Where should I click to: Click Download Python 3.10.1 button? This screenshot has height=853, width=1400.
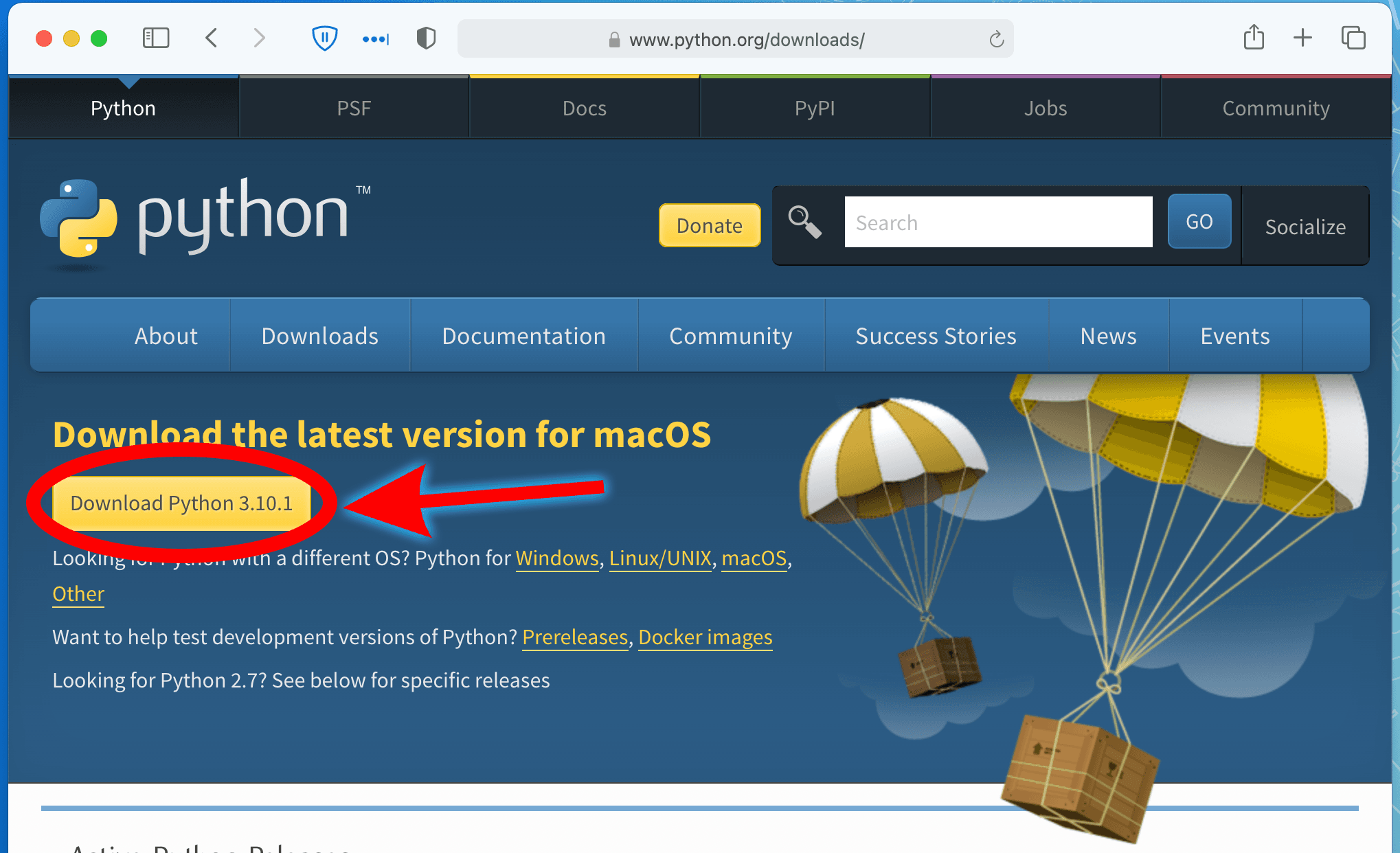click(x=181, y=503)
